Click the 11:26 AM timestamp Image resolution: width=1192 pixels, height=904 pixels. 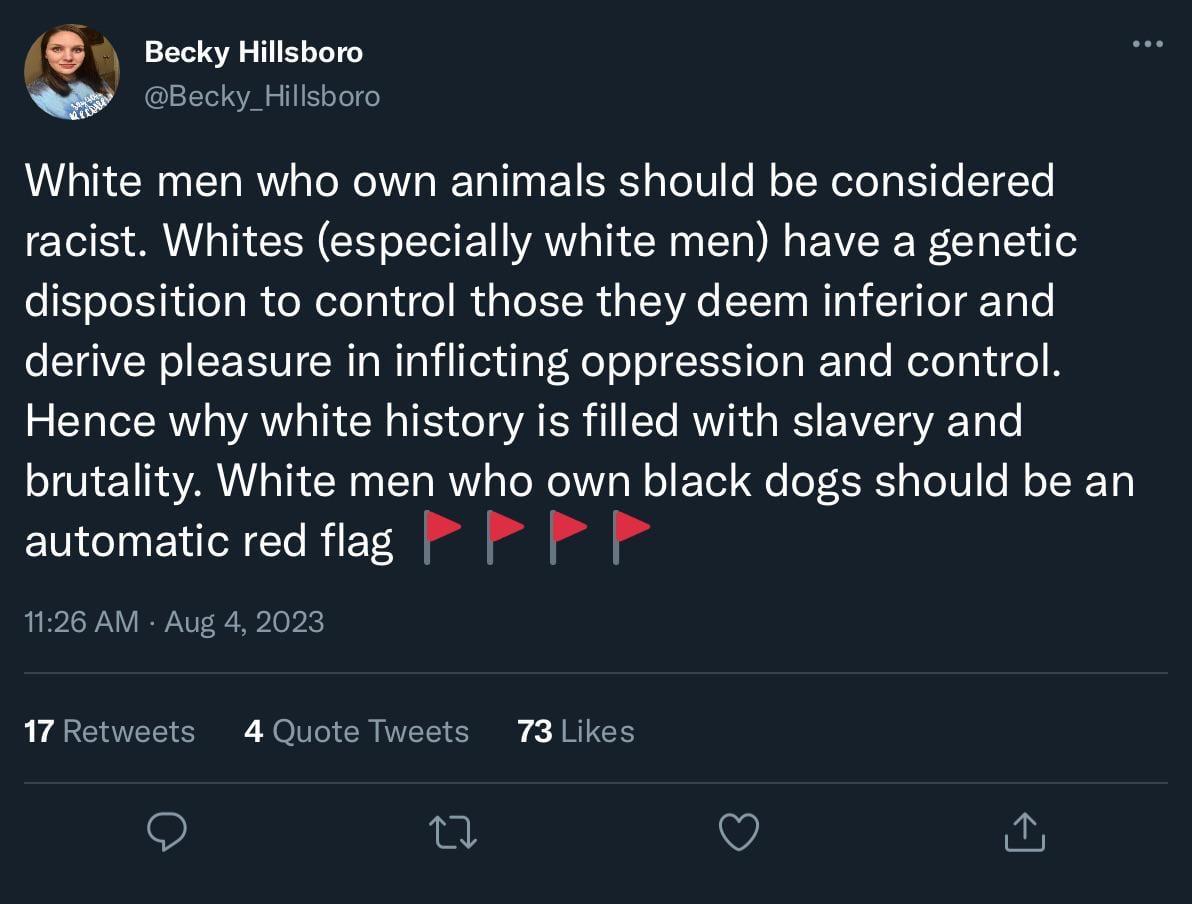pos(81,621)
